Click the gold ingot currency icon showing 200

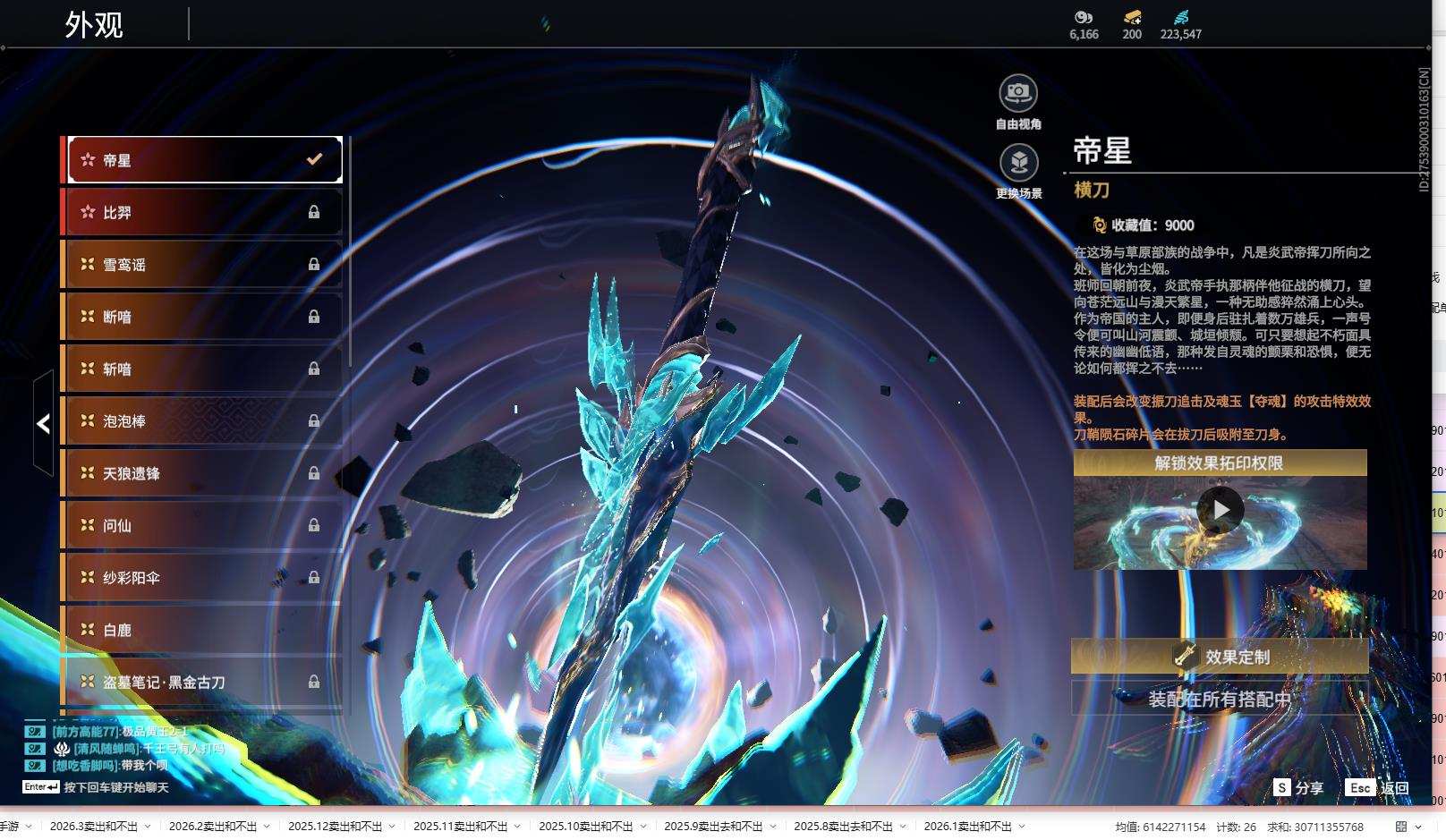pos(1132,17)
